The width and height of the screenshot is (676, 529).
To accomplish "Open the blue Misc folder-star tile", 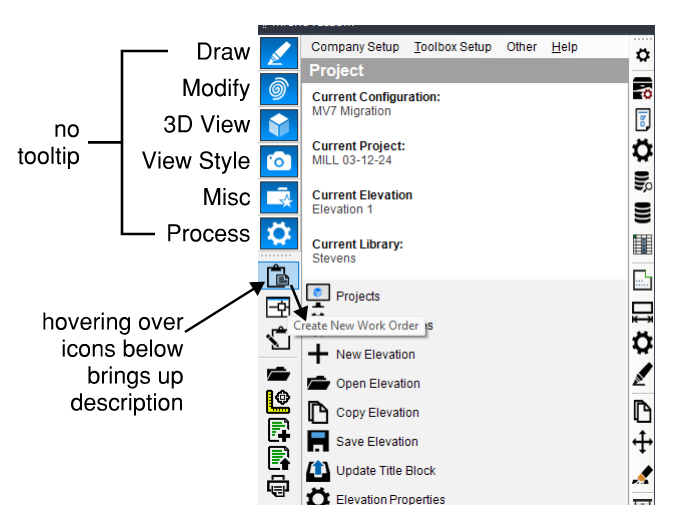I will [279, 197].
